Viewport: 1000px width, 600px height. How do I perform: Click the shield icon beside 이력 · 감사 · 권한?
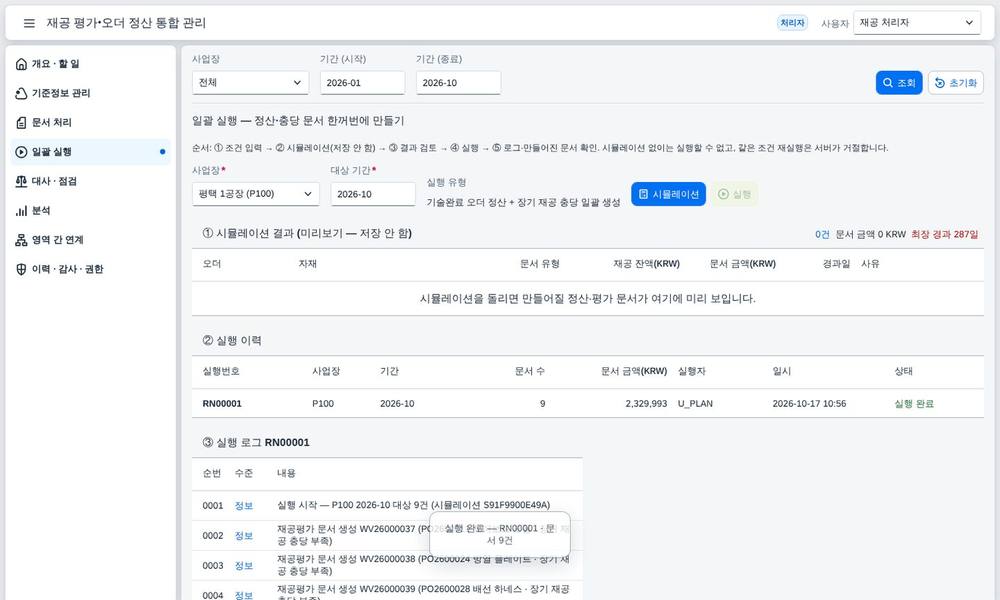click(x=21, y=269)
